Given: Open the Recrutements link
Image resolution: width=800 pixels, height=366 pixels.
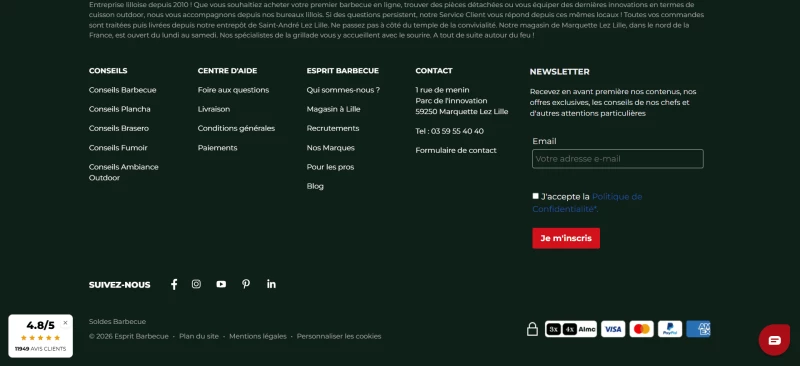Looking at the screenshot, I should pos(333,129).
